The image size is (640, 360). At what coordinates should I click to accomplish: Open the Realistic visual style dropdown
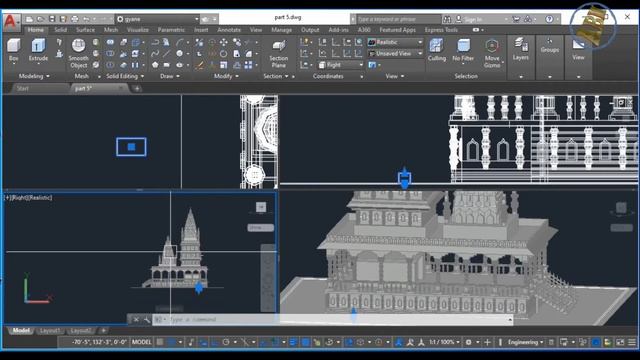click(x=395, y=42)
